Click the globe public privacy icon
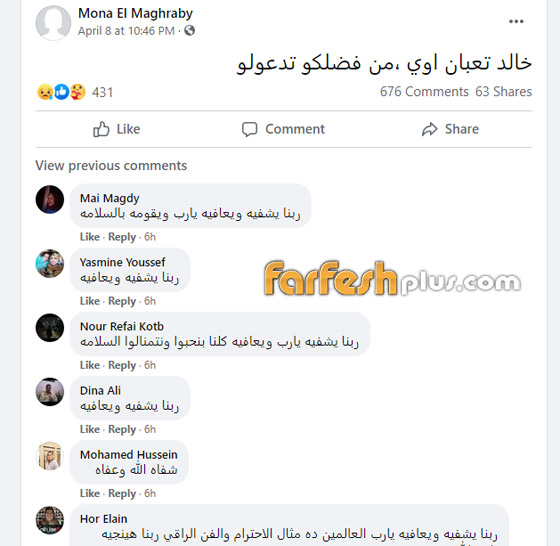 coord(189,31)
